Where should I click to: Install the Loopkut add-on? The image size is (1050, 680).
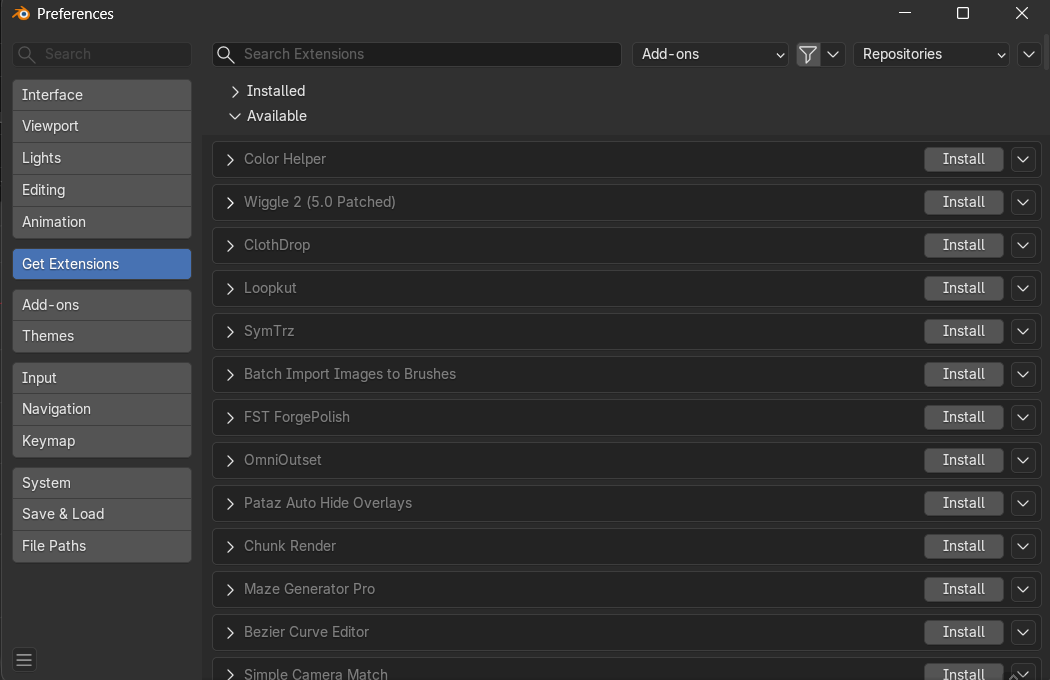[x=964, y=288]
